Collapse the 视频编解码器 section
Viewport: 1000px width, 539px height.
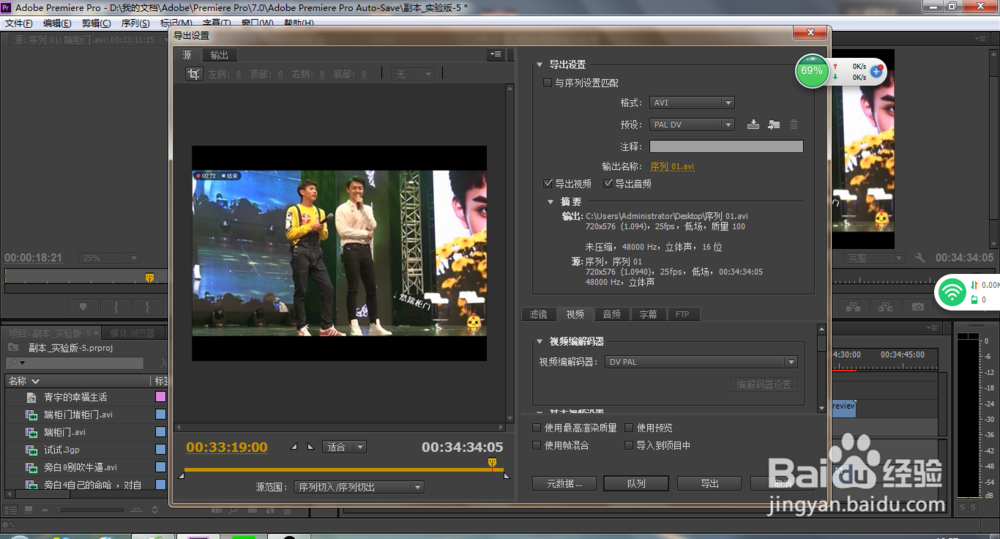pyautogui.click(x=540, y=341)
